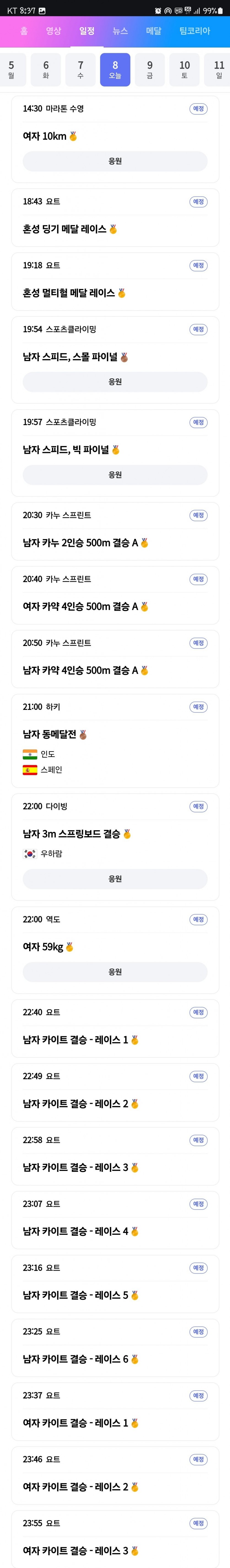Open the 남자 카이트 결승 - 레이스 1 card

click(x=115, y=1028)
